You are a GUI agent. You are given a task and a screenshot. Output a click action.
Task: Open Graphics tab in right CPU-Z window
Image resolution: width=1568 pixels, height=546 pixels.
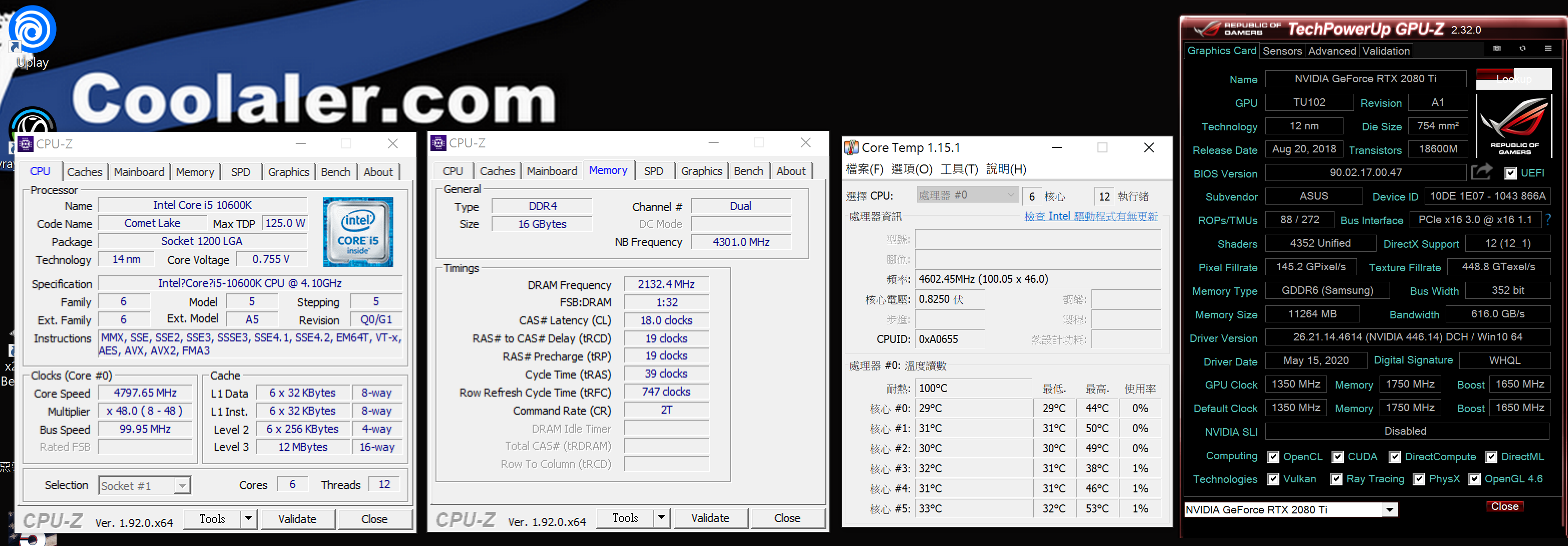701,171
